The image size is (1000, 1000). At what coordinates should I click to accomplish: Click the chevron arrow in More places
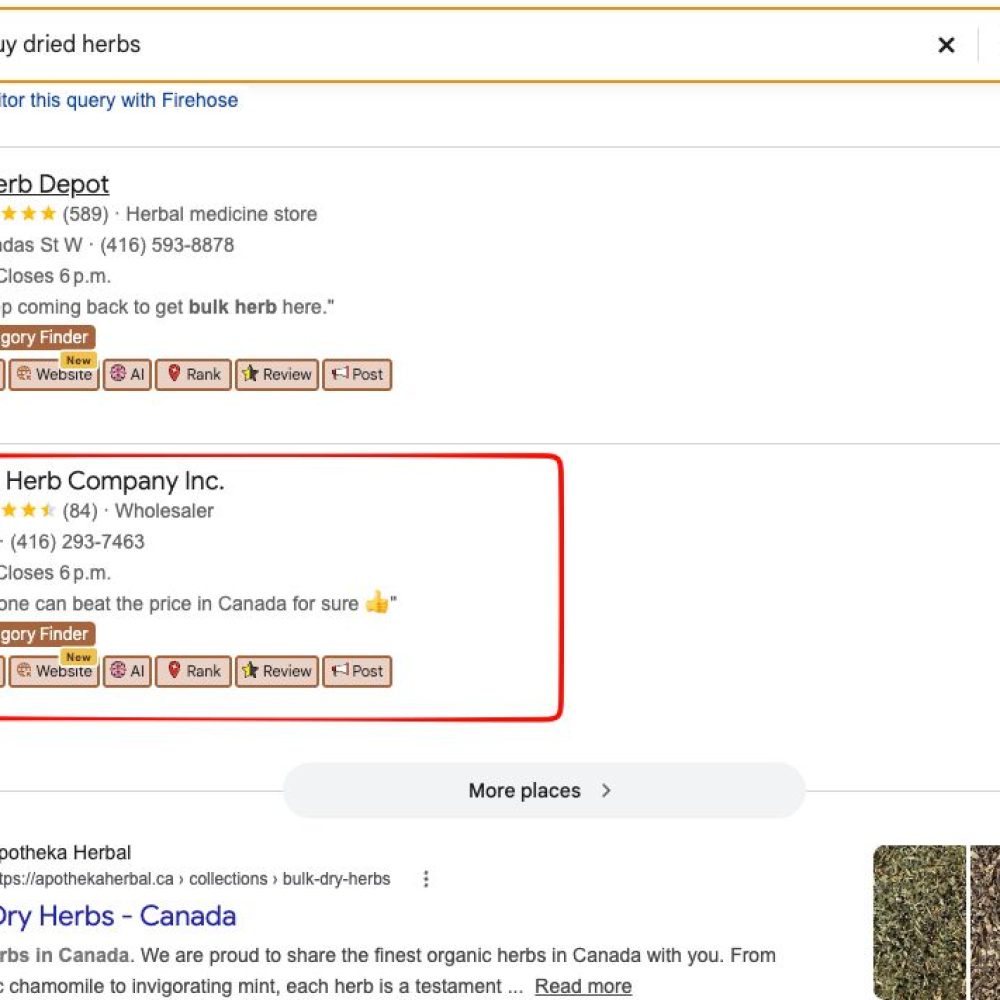[x=606, y=791]
